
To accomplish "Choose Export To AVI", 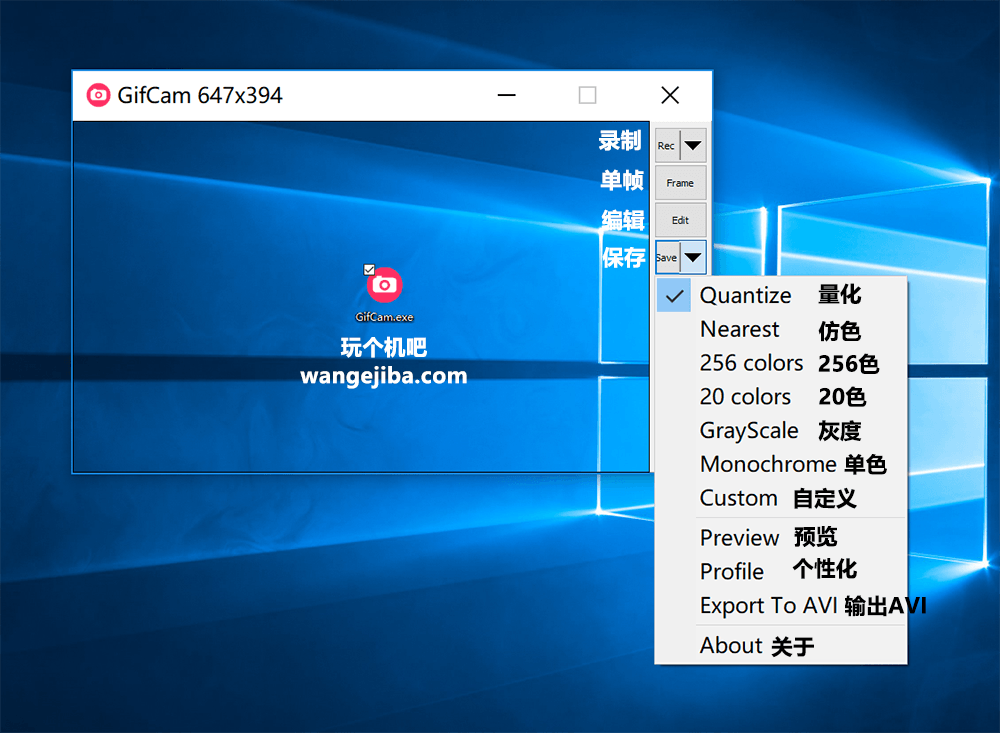I will (768, 606).
